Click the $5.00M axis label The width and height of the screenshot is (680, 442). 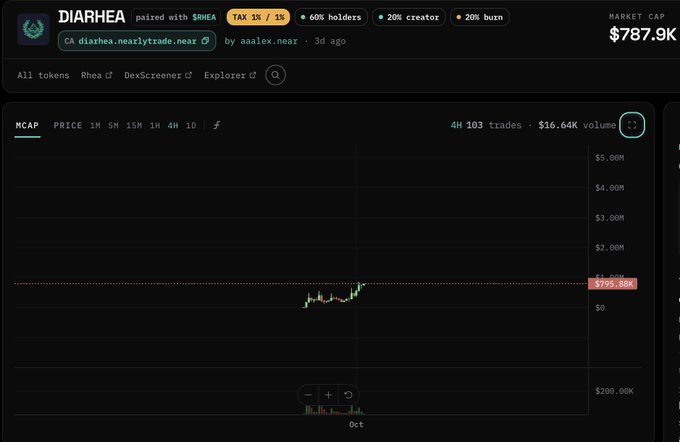tap(609, 157)
